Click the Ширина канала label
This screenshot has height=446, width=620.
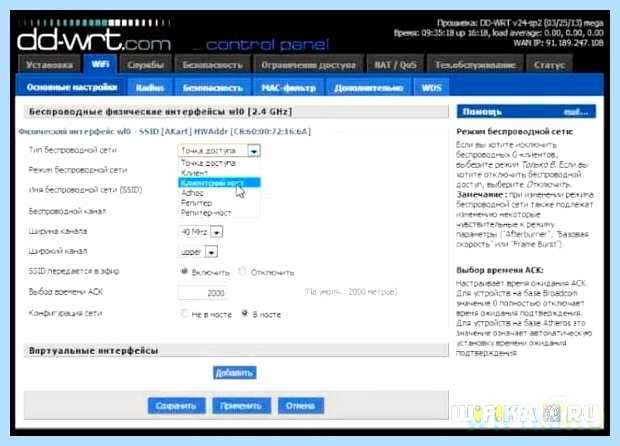[x=58, y=231]
